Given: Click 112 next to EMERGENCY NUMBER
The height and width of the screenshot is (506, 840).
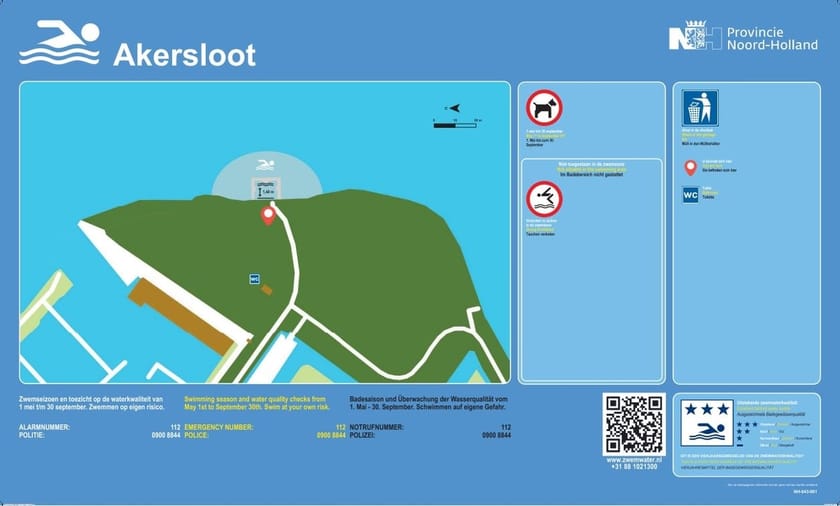Looking at the screenshot, I should (341, 428).
